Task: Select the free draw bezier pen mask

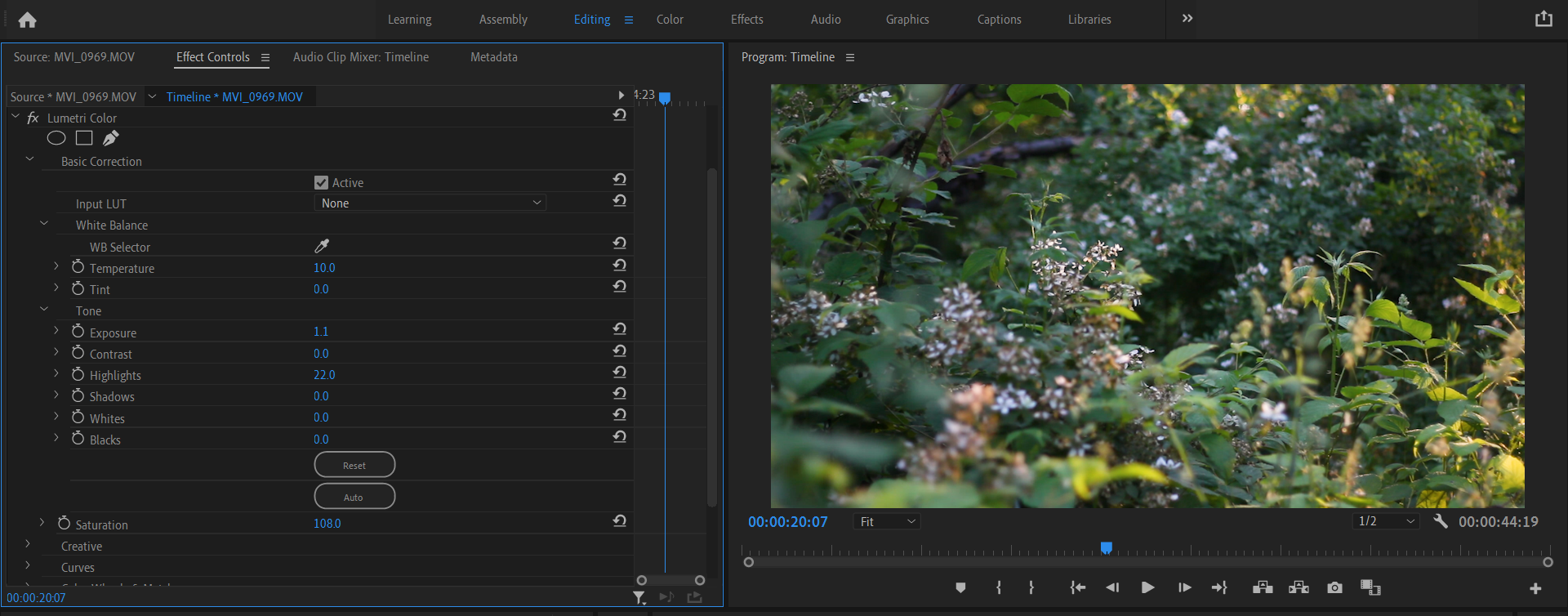Action: (111, 138)
